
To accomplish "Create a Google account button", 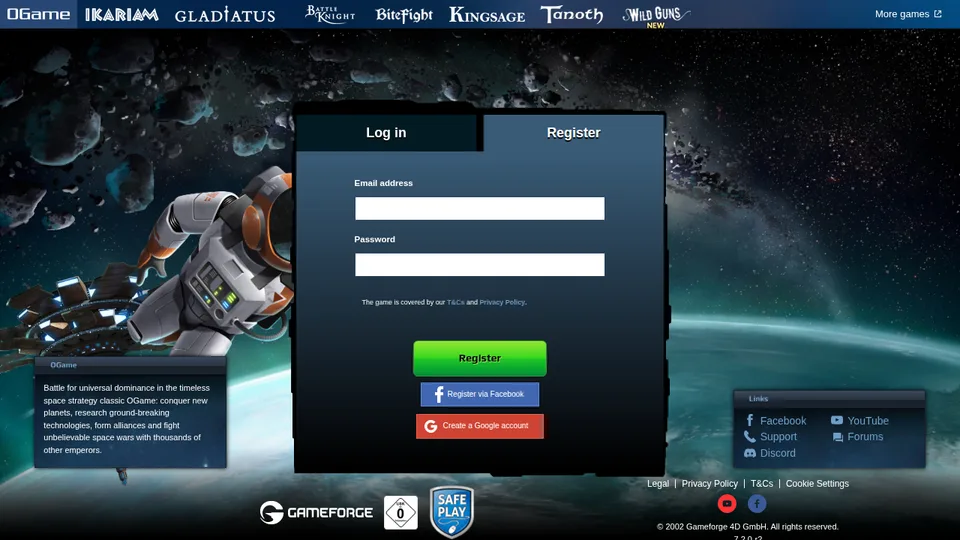I will (x=480, y=426).
